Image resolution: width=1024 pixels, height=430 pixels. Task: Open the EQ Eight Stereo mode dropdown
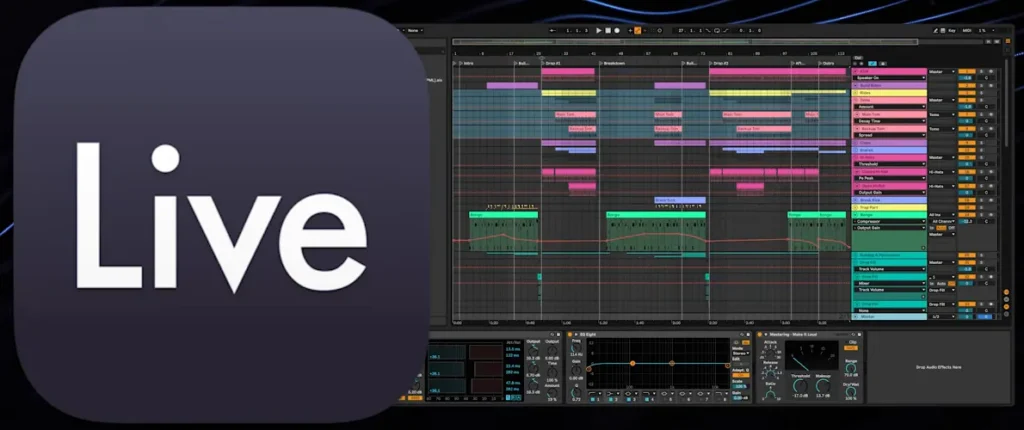[741, 353]
